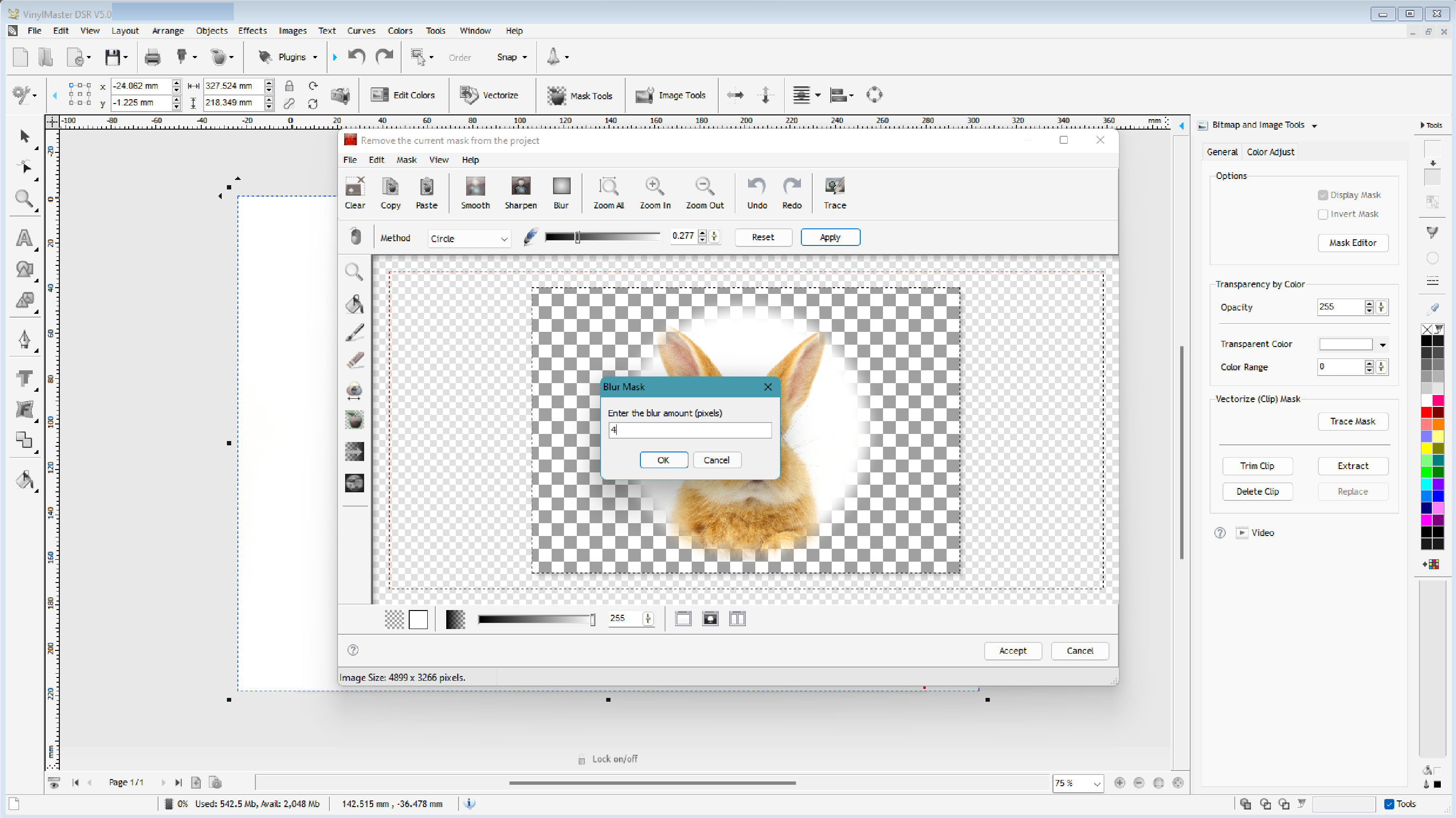Click the Apply button in mask editor
The image size is (1456, 818).
830,237
